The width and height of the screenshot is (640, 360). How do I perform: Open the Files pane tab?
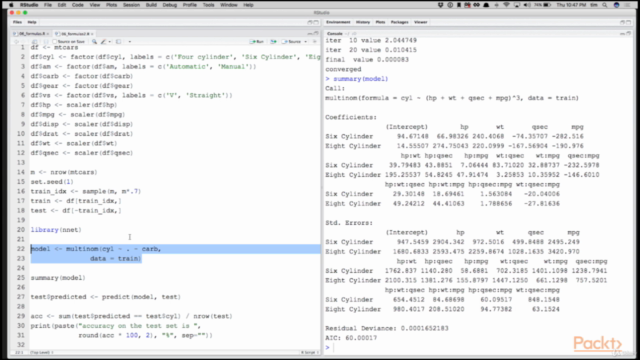point(17,22)
